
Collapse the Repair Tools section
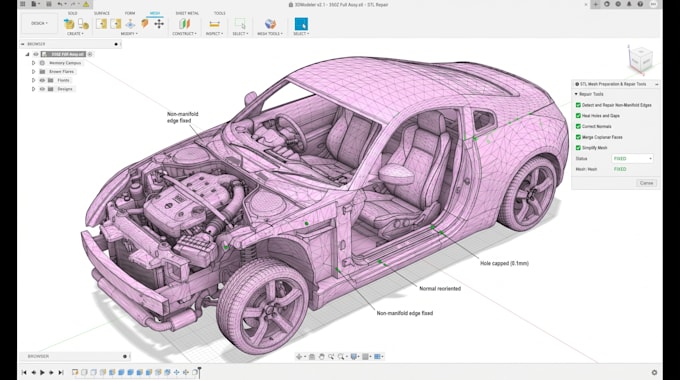(576, 94)
